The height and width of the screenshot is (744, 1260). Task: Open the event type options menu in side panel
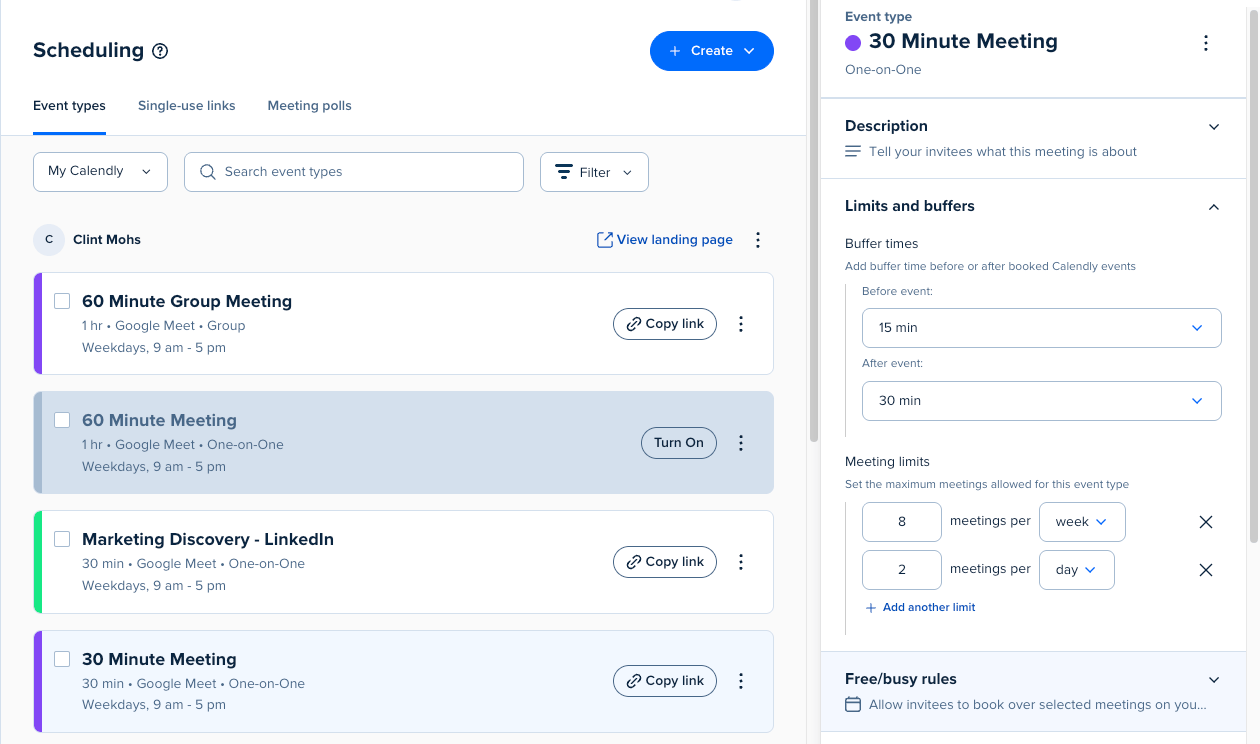(x=1206, y=43)
